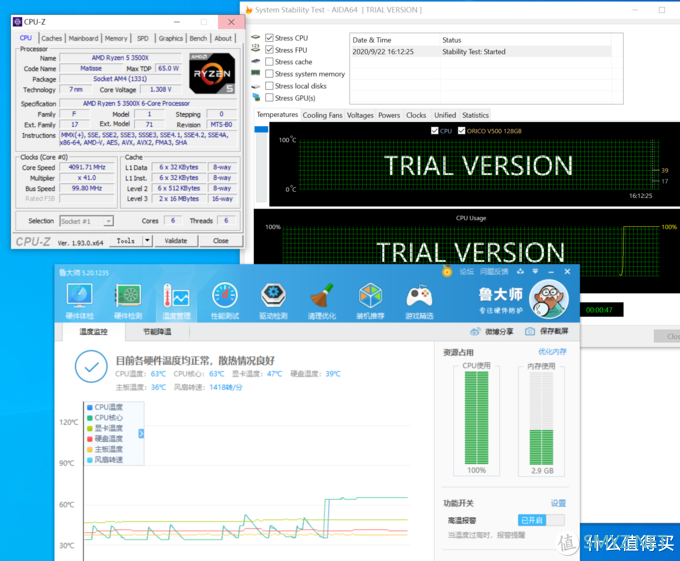This screenshot has width=680, height=561.
Task: Click the save screenshot camera icon
Action: (530, 332)
